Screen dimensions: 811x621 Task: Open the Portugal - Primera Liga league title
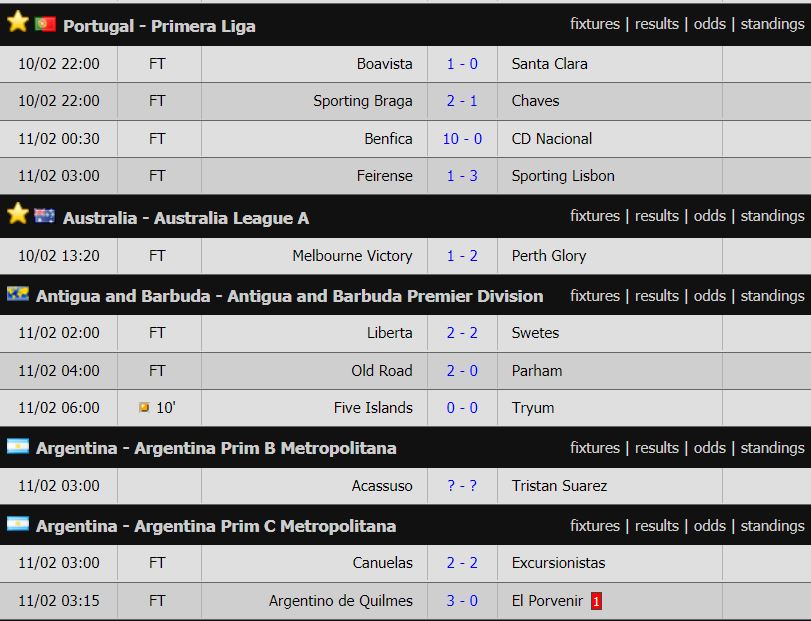coord(159,26)
